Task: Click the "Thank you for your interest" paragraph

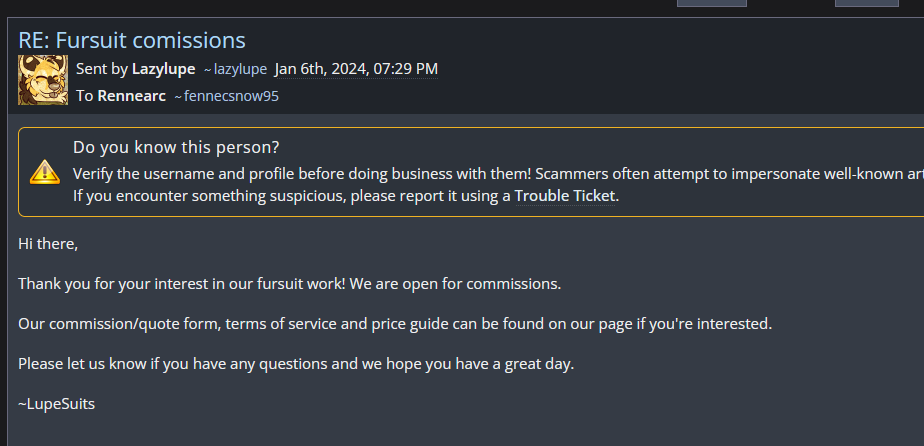Action: pos(290,283)
